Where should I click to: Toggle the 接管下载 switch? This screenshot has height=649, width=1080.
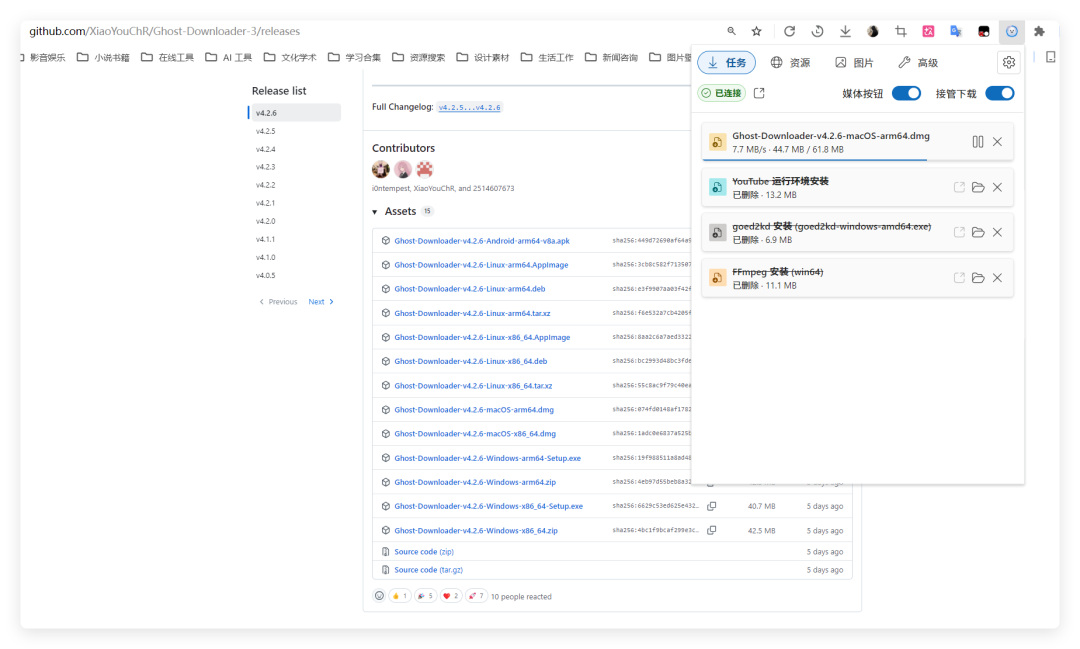coord(999,93)
